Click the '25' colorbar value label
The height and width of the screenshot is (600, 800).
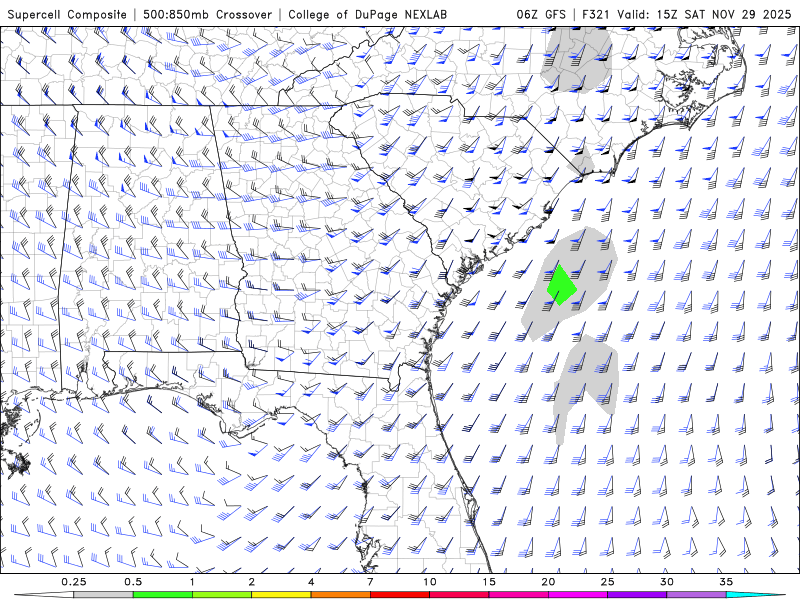pyautogui.click(x=607, y=582)
